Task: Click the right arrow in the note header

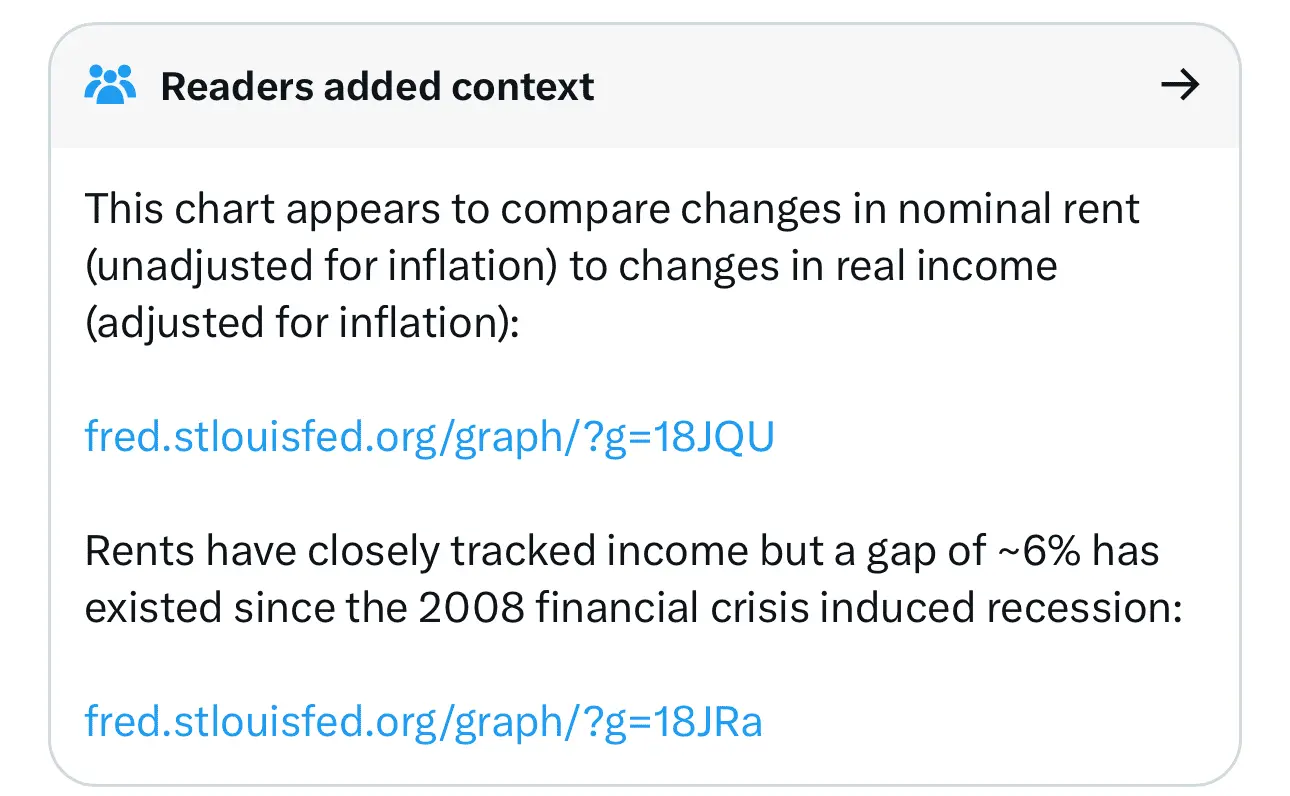Action: coord(1179,86)
